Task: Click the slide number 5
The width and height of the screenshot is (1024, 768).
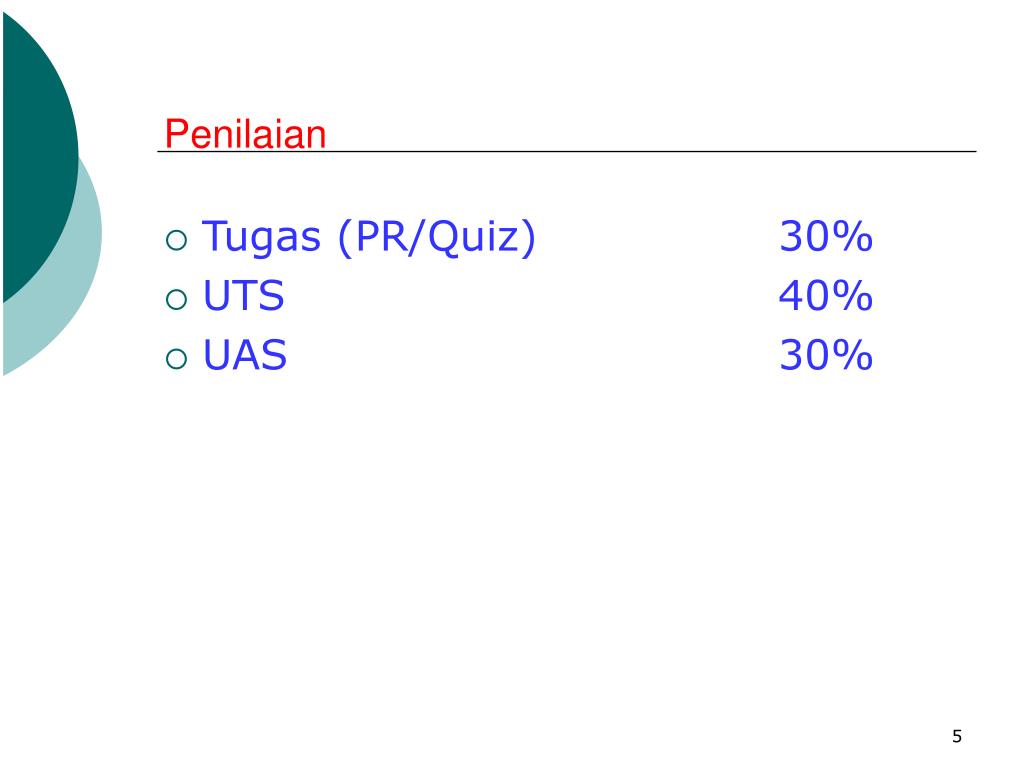Action: [x=957, y=737]
